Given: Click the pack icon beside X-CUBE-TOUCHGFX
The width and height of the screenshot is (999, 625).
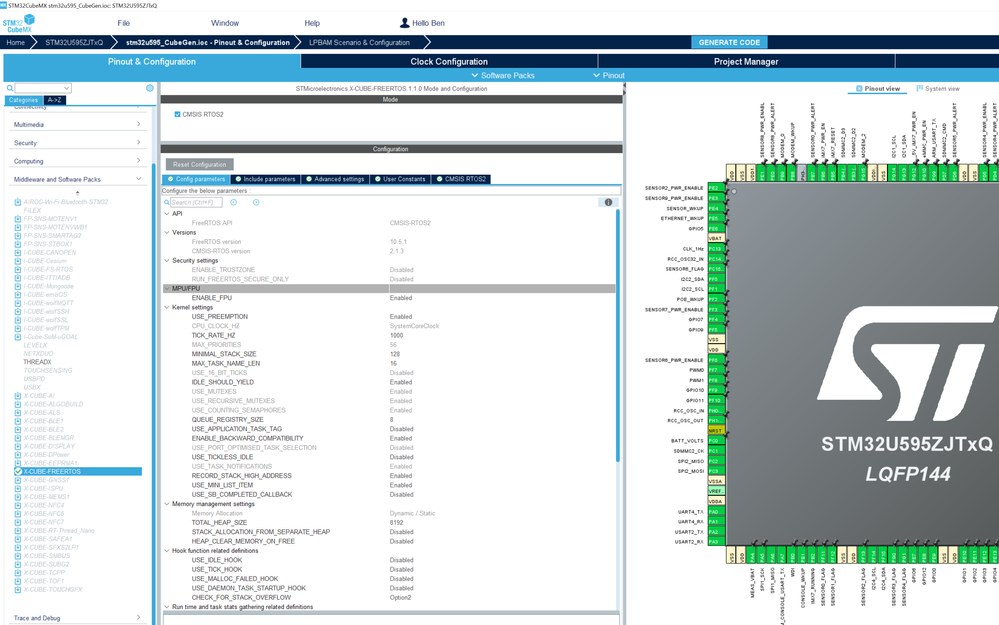Looking at the screenshot, I should 18,589.
